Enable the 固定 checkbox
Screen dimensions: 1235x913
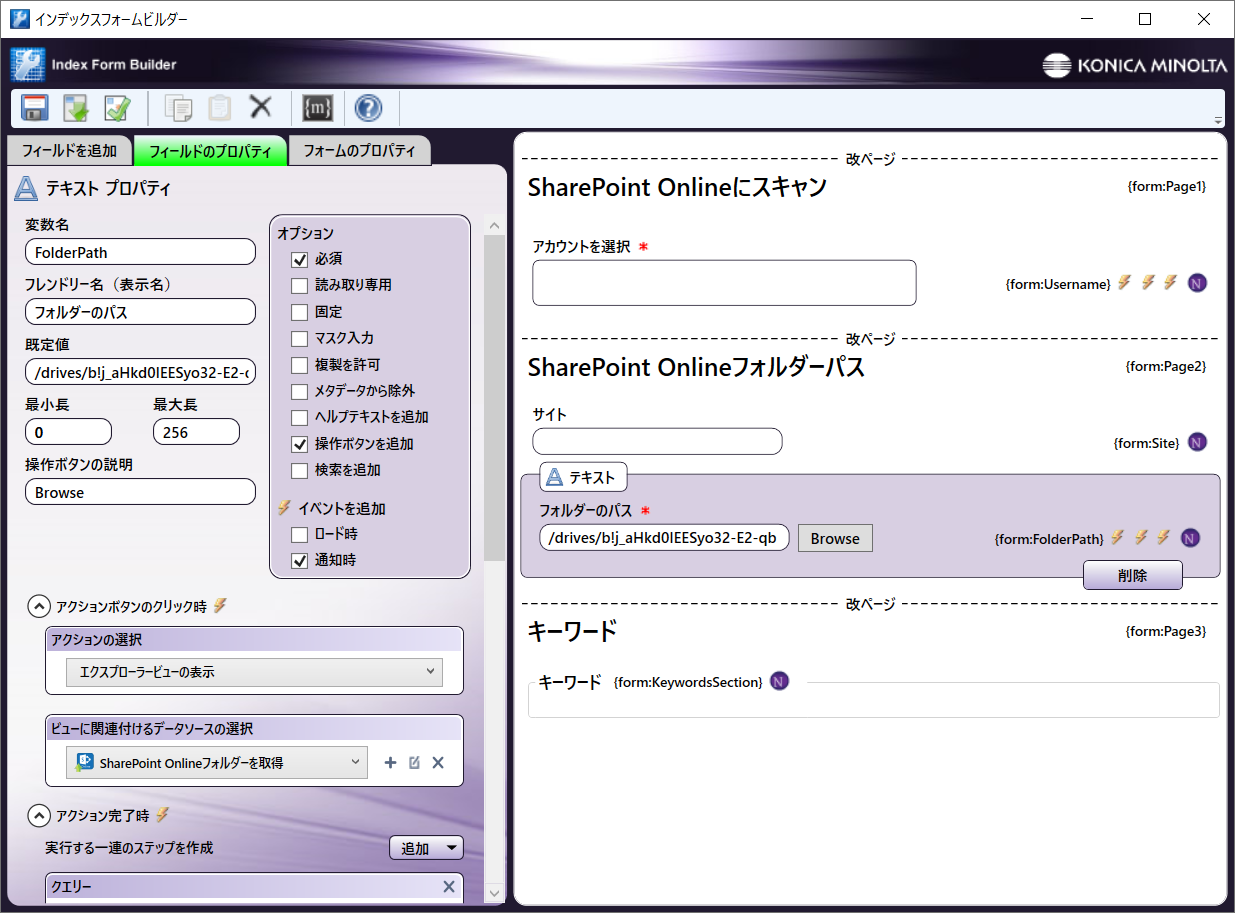click(299, 312)
